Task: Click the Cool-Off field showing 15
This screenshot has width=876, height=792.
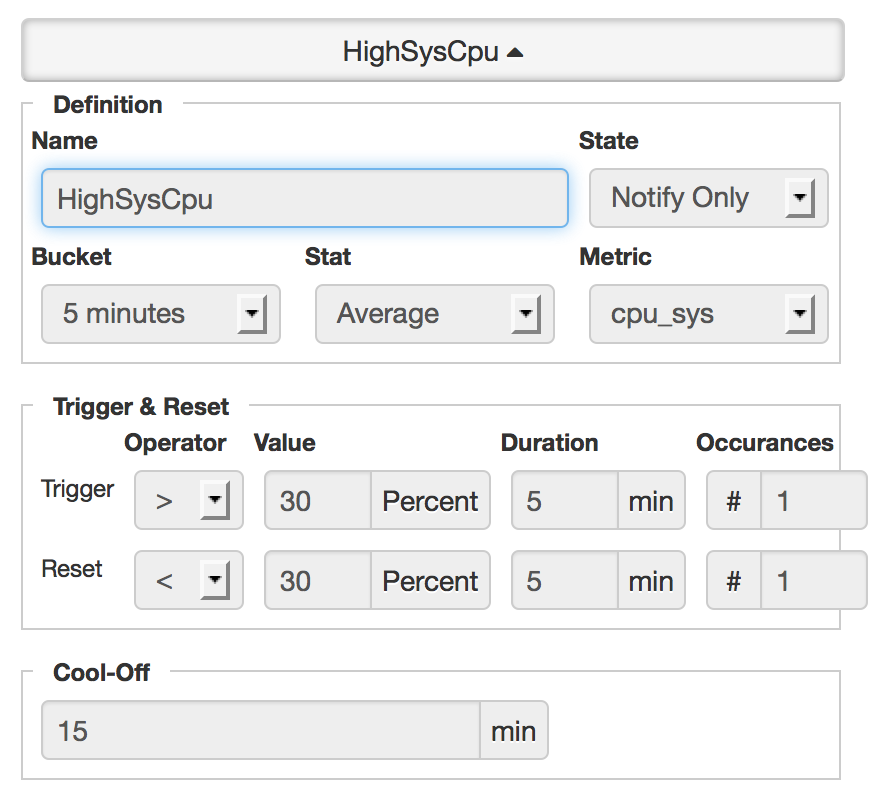Action: [260, 730]
